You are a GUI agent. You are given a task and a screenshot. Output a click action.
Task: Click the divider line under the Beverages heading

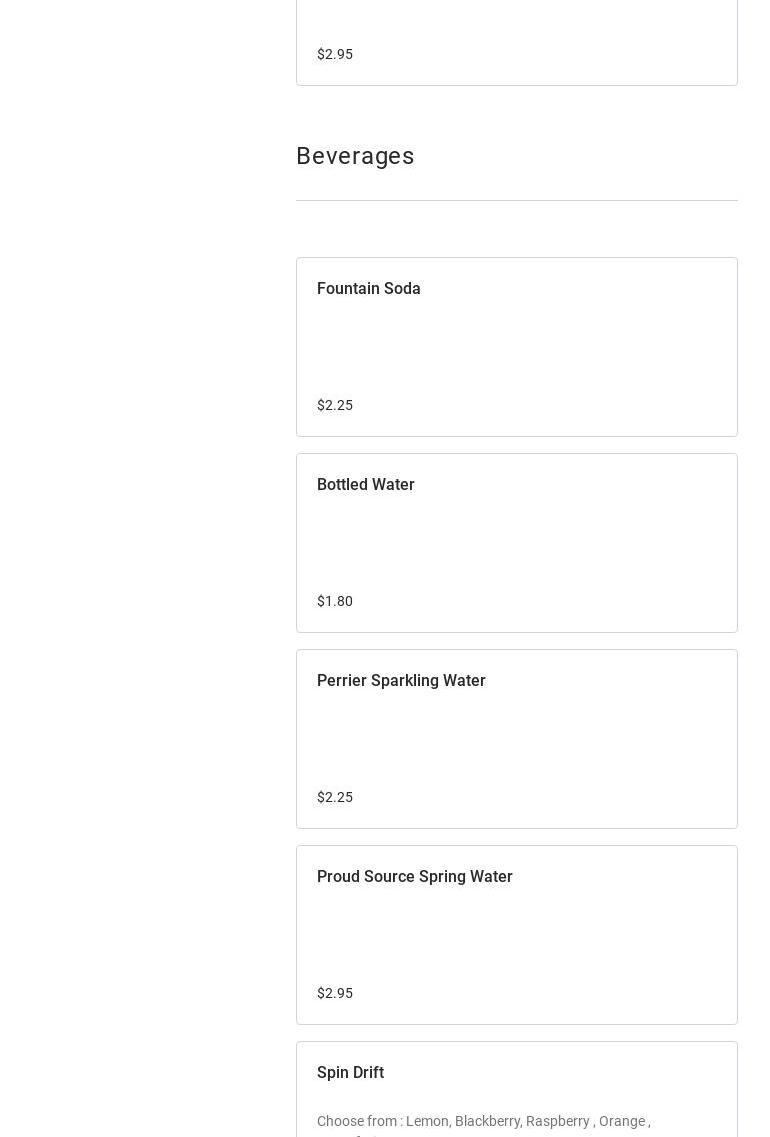516,200
